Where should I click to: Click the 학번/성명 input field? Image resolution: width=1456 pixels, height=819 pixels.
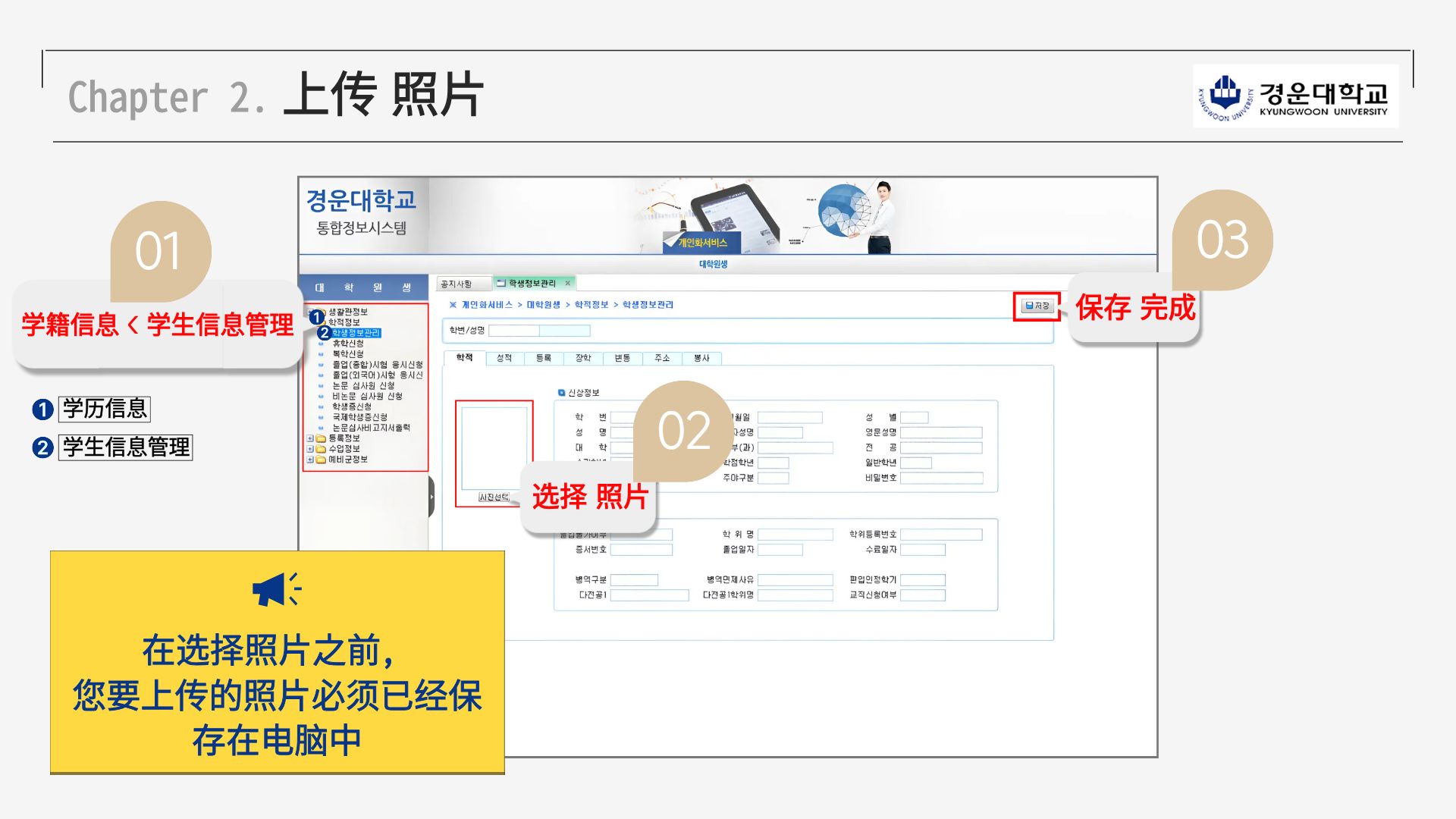514,331
